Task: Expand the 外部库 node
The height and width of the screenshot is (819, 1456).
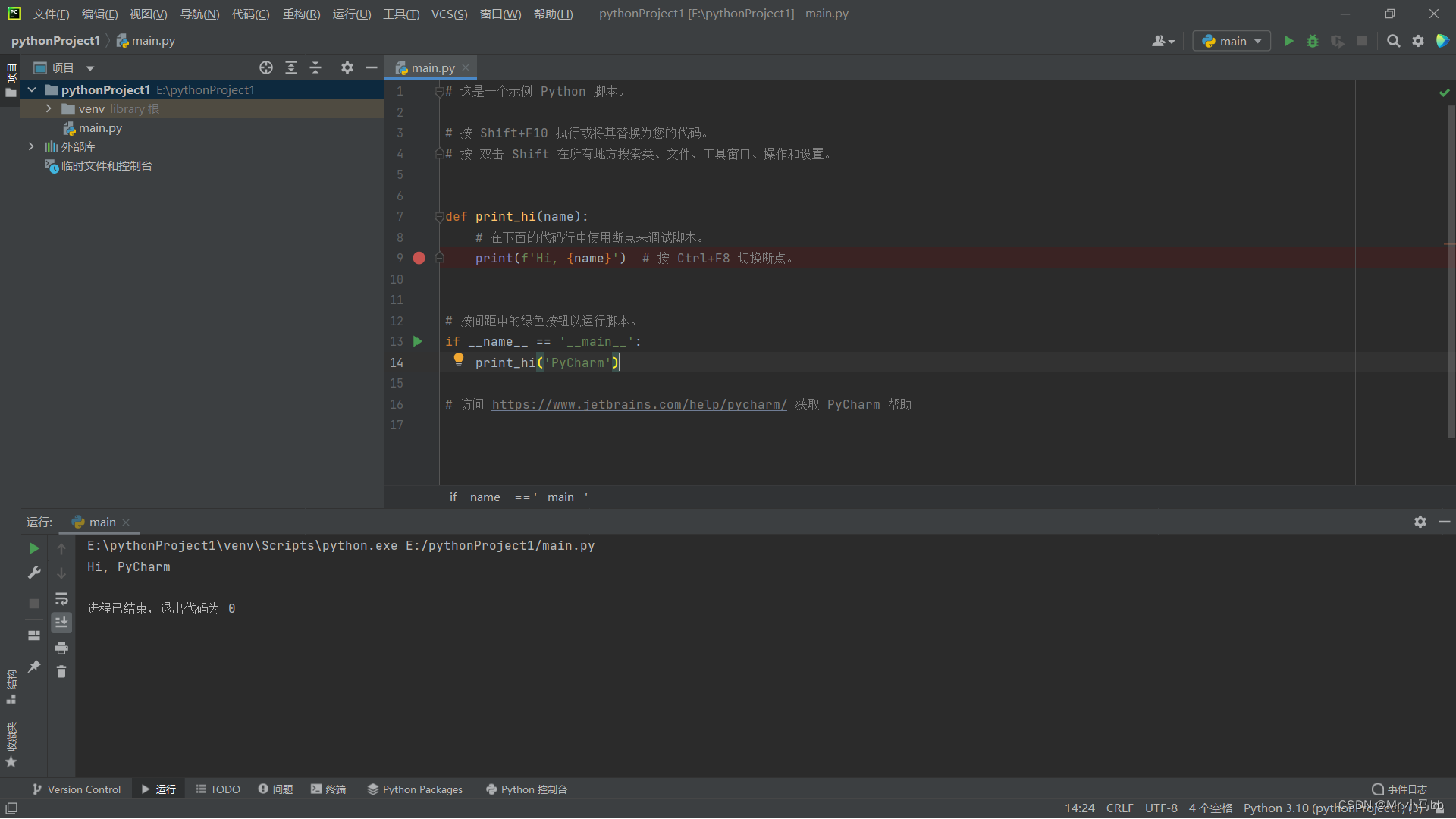Action: [x=31, y=146]
